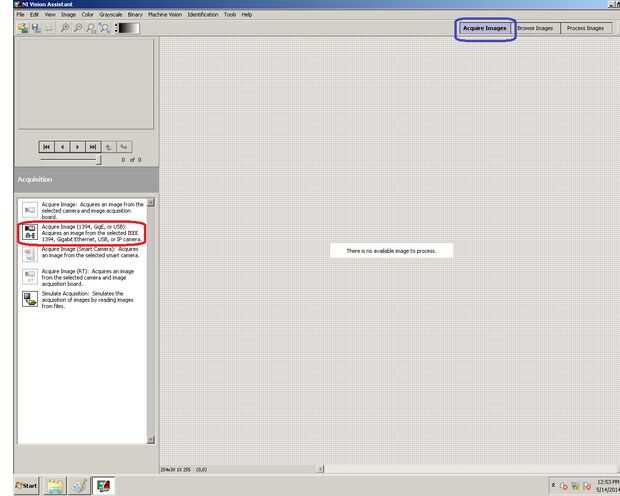This screenshot has width=620, height=496.
Task: Select the Acquire Image camera board icon
Action: point(30,210)
